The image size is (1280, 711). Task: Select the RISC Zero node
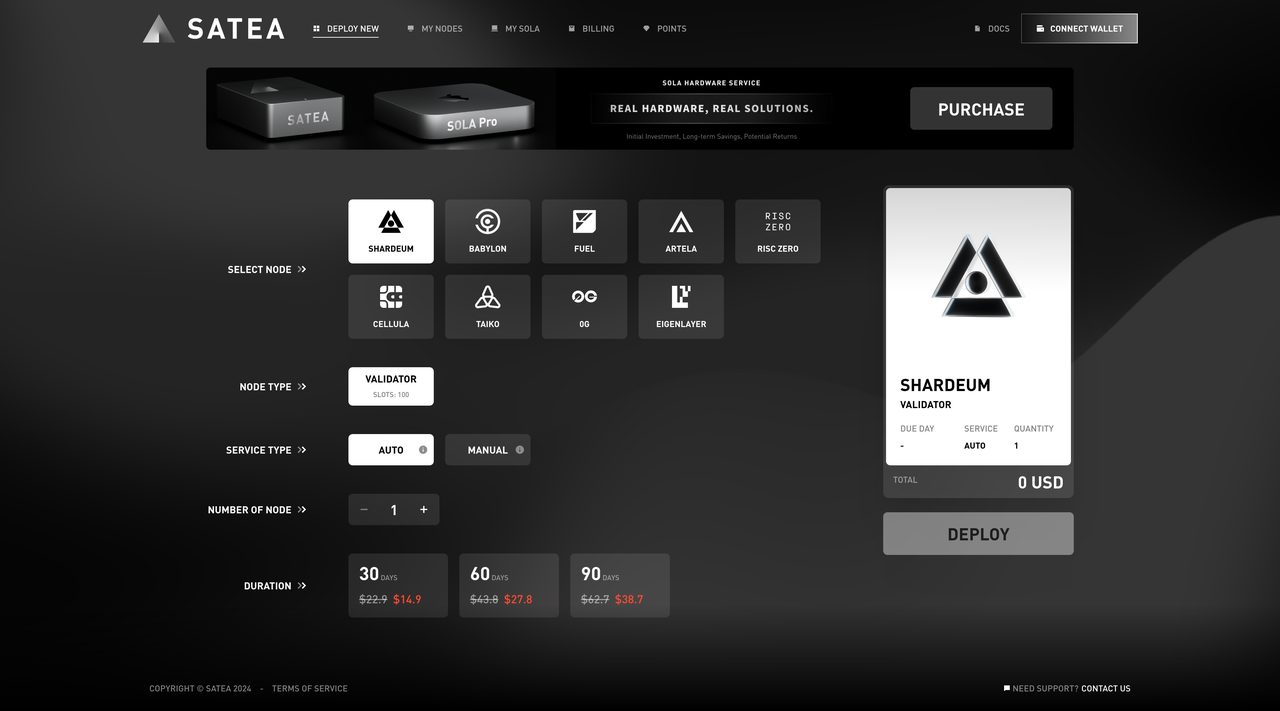pos(777,231)
